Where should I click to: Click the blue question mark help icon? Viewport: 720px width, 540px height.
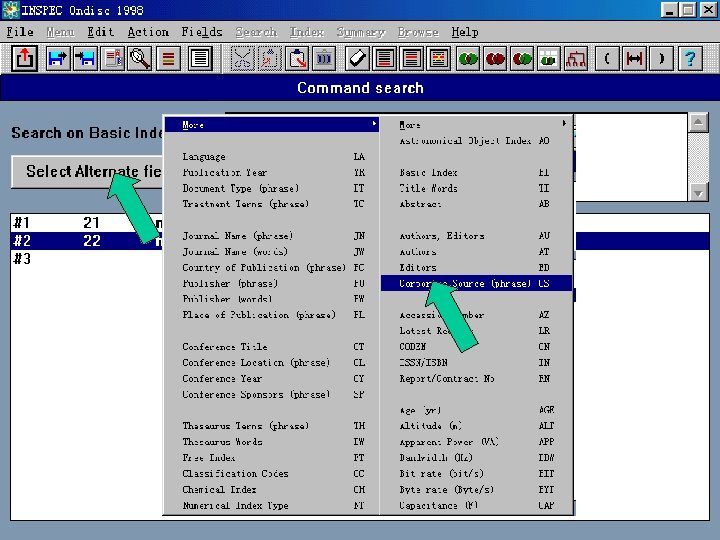[690, 58]
